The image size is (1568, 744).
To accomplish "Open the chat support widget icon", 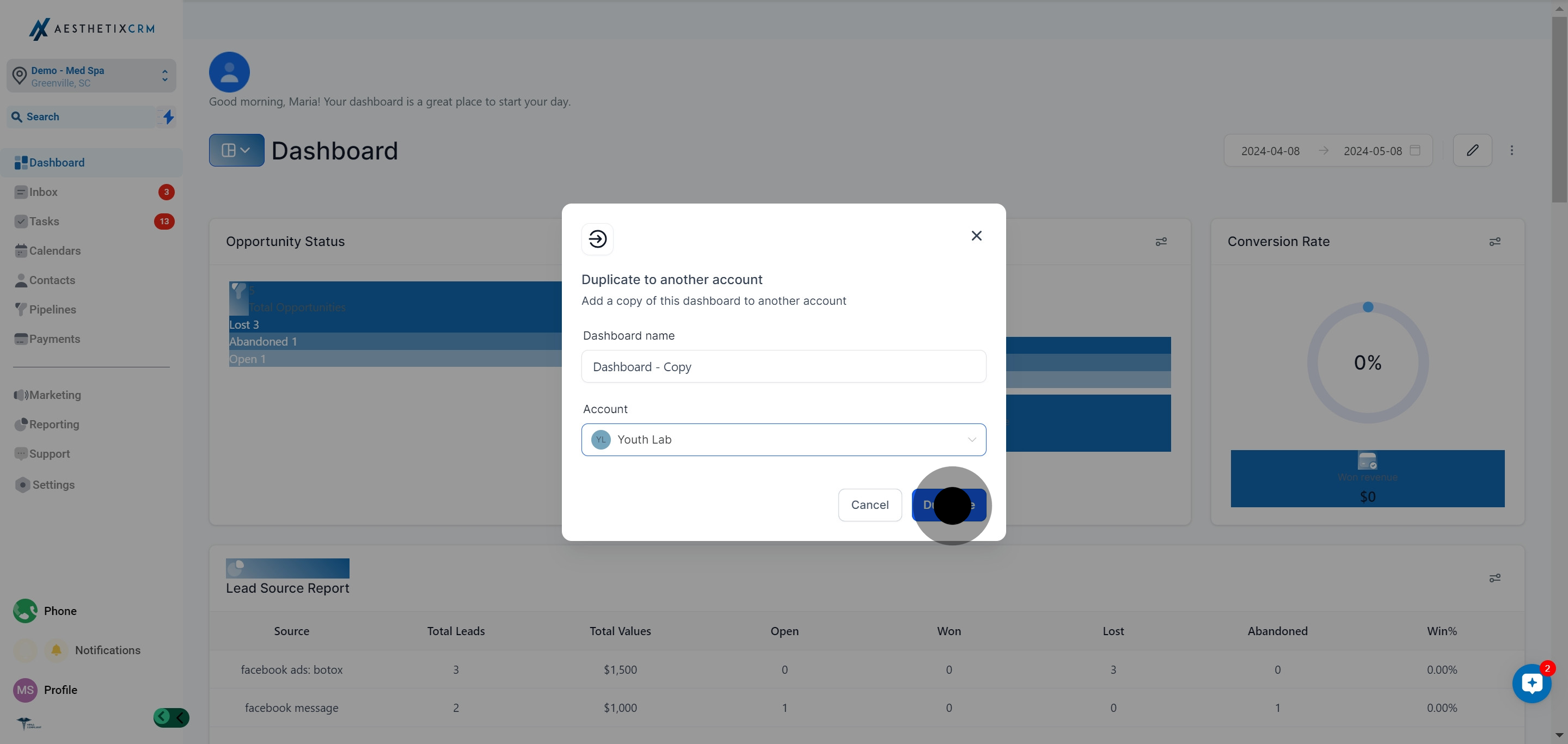I will (x=1531, y=684).
